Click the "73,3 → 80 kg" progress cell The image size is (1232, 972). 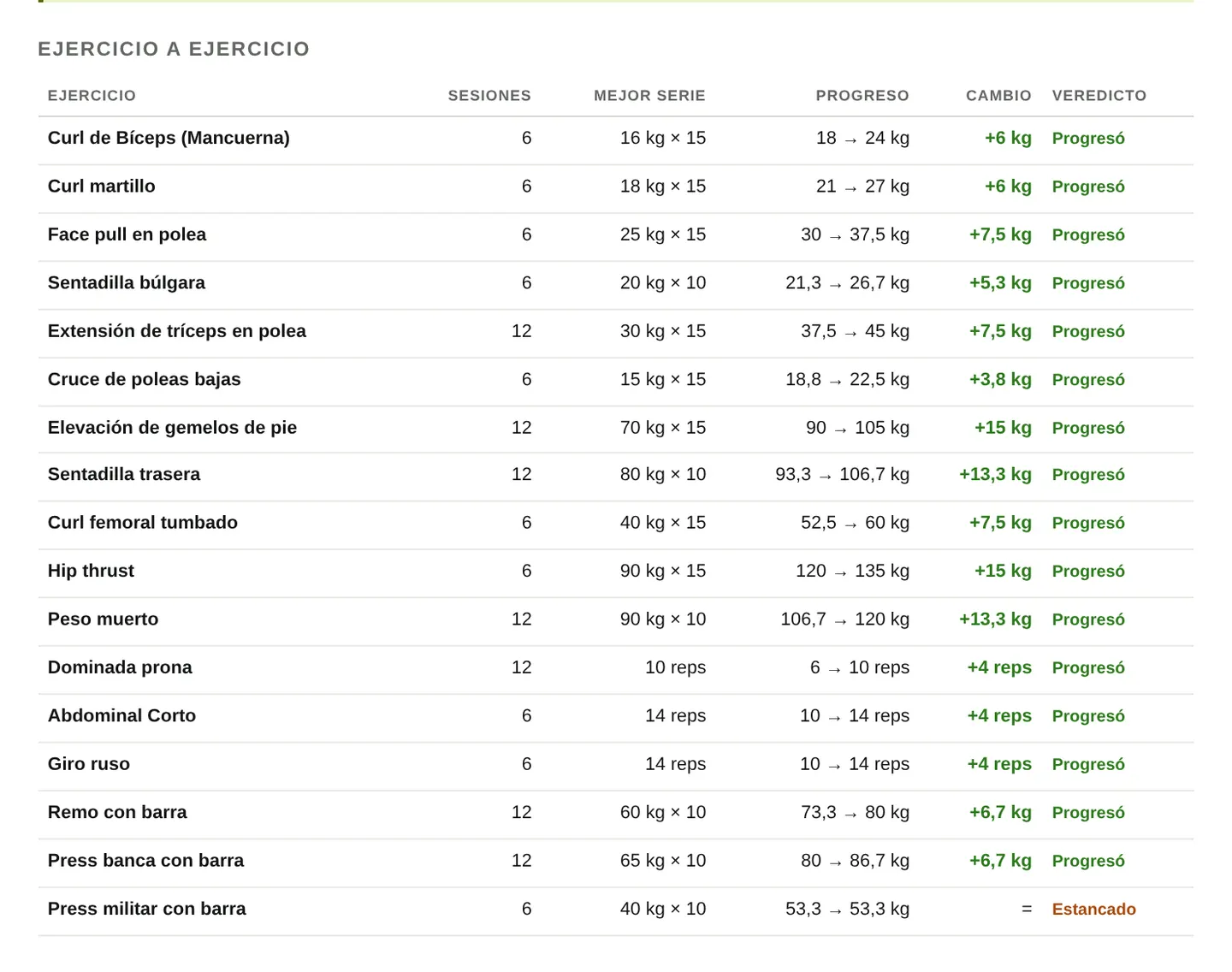[855, 813]
